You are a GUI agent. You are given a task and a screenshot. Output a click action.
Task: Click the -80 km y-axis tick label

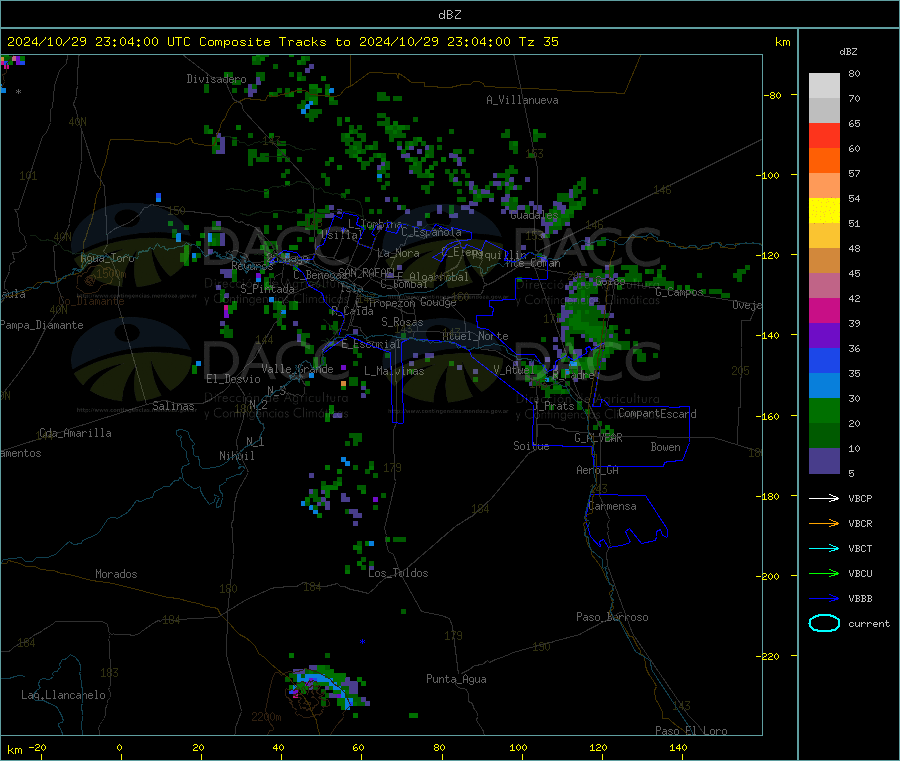[x=773, y=95]
